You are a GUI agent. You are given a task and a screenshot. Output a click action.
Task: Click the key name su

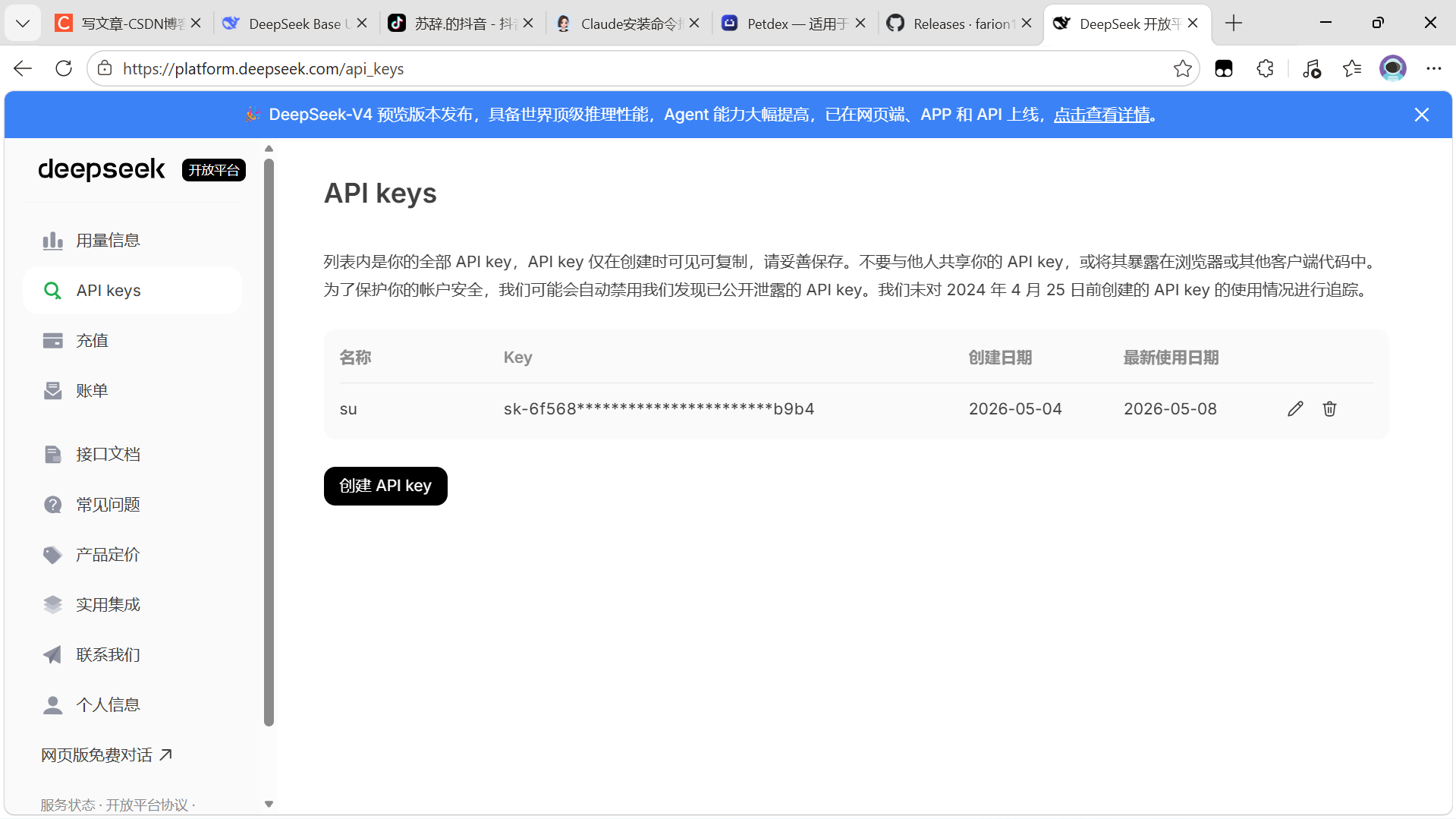click(348, 410)
